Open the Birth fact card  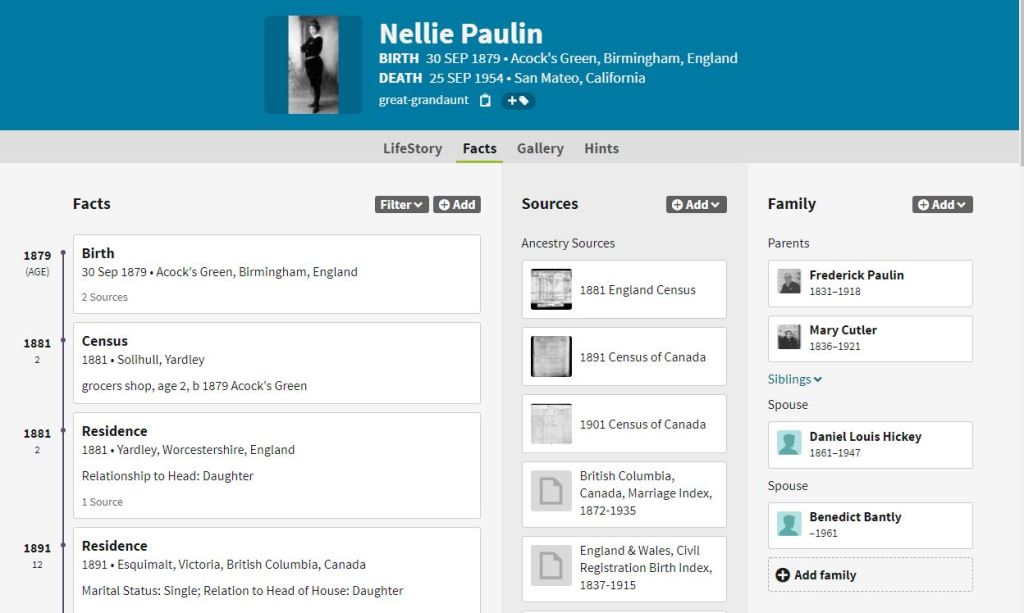[276, 274]
